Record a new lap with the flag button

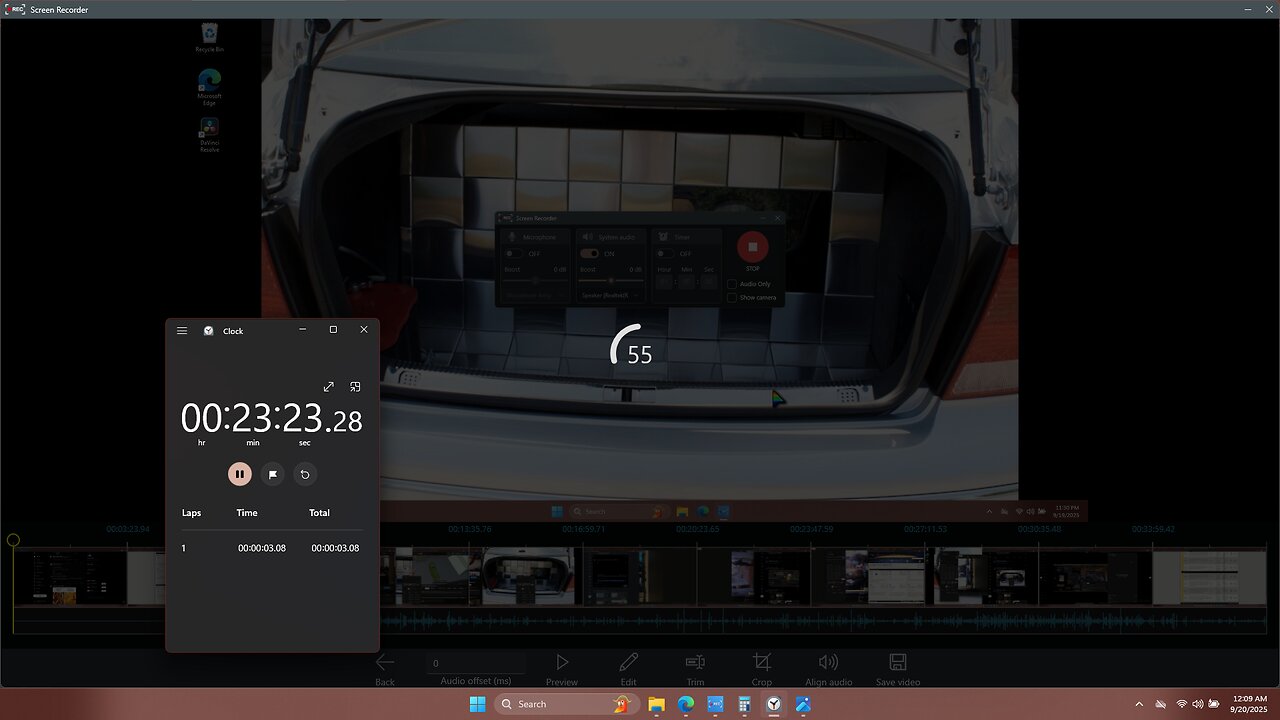pos(273,474)
